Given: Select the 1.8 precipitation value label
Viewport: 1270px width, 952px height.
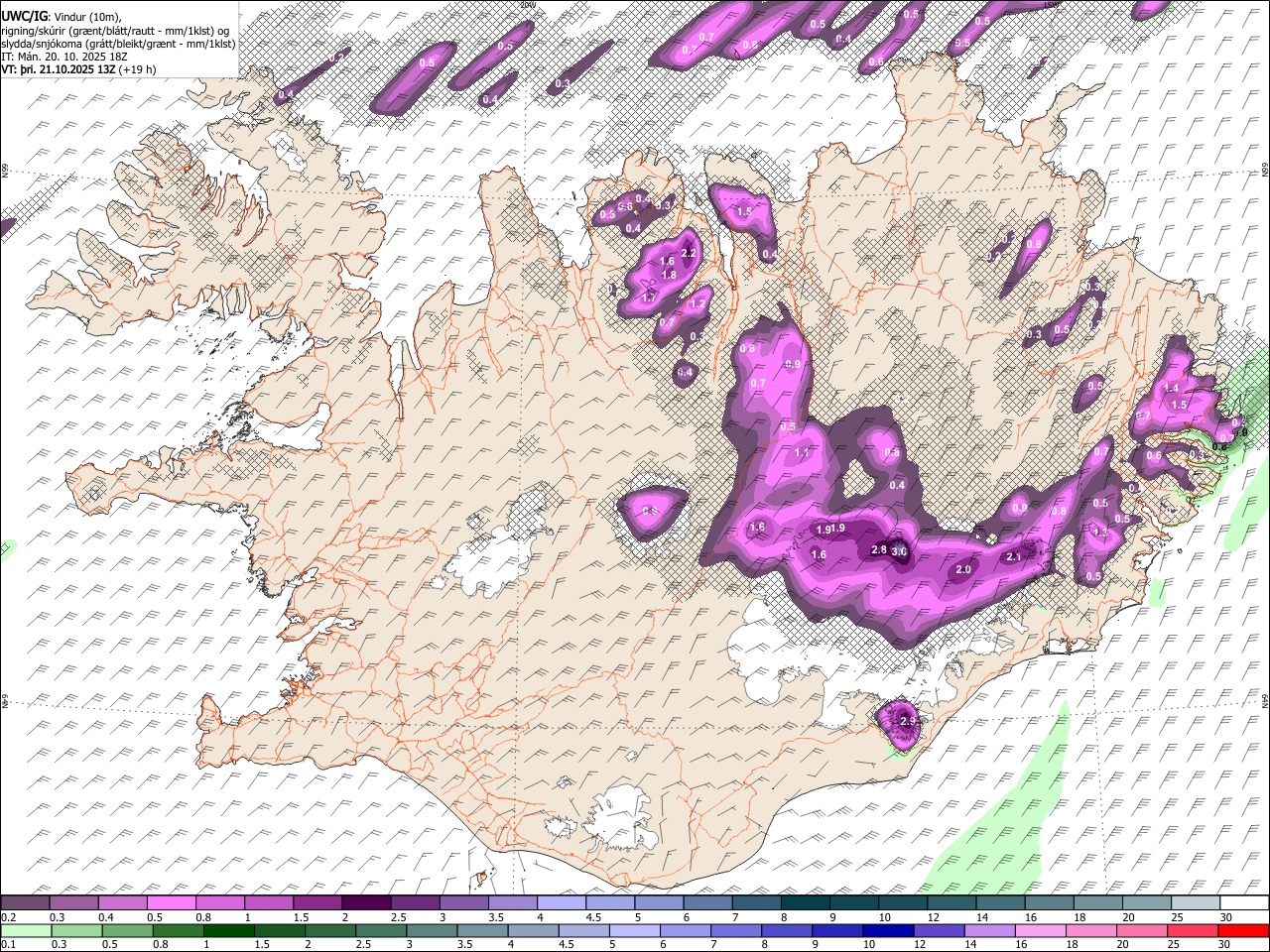Looking at the screenshot, I should coord(669,275).
